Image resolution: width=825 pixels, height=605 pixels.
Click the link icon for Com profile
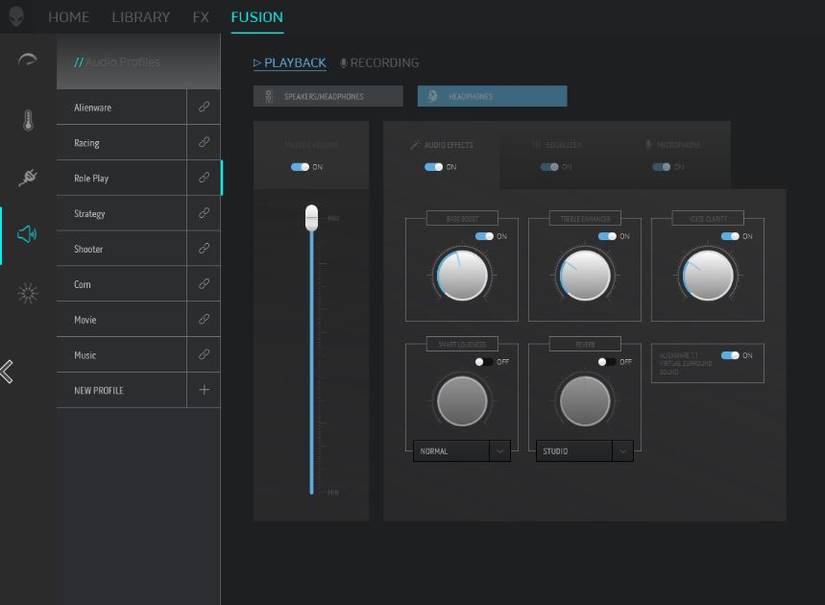[204, 284]
